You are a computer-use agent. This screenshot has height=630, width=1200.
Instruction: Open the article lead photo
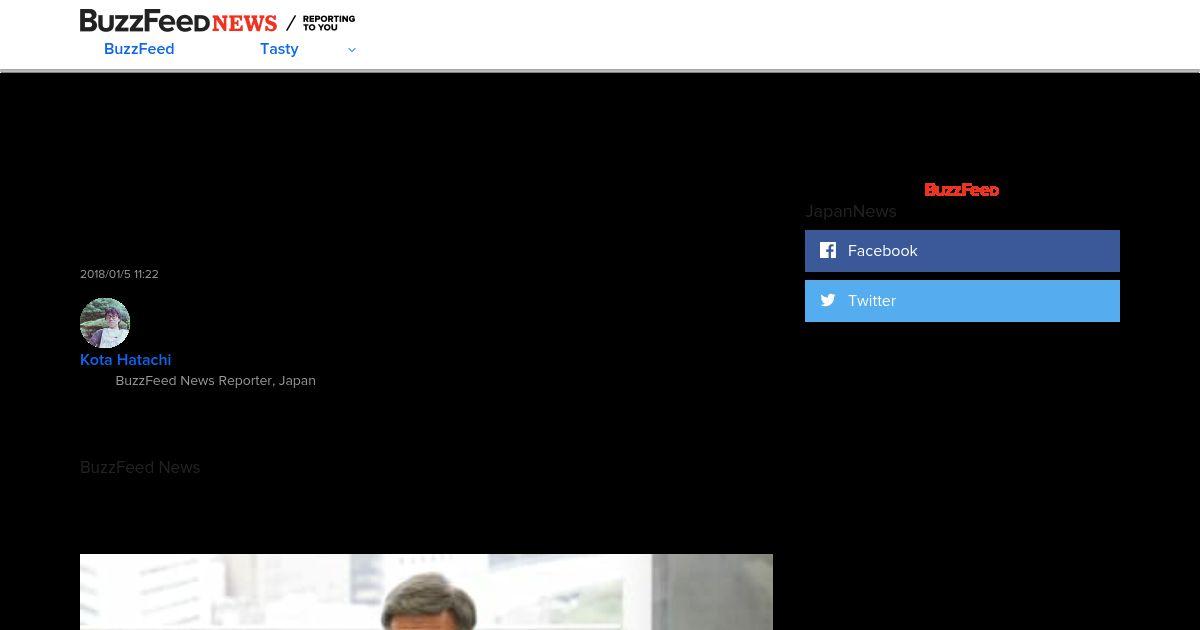click(426, 592)
